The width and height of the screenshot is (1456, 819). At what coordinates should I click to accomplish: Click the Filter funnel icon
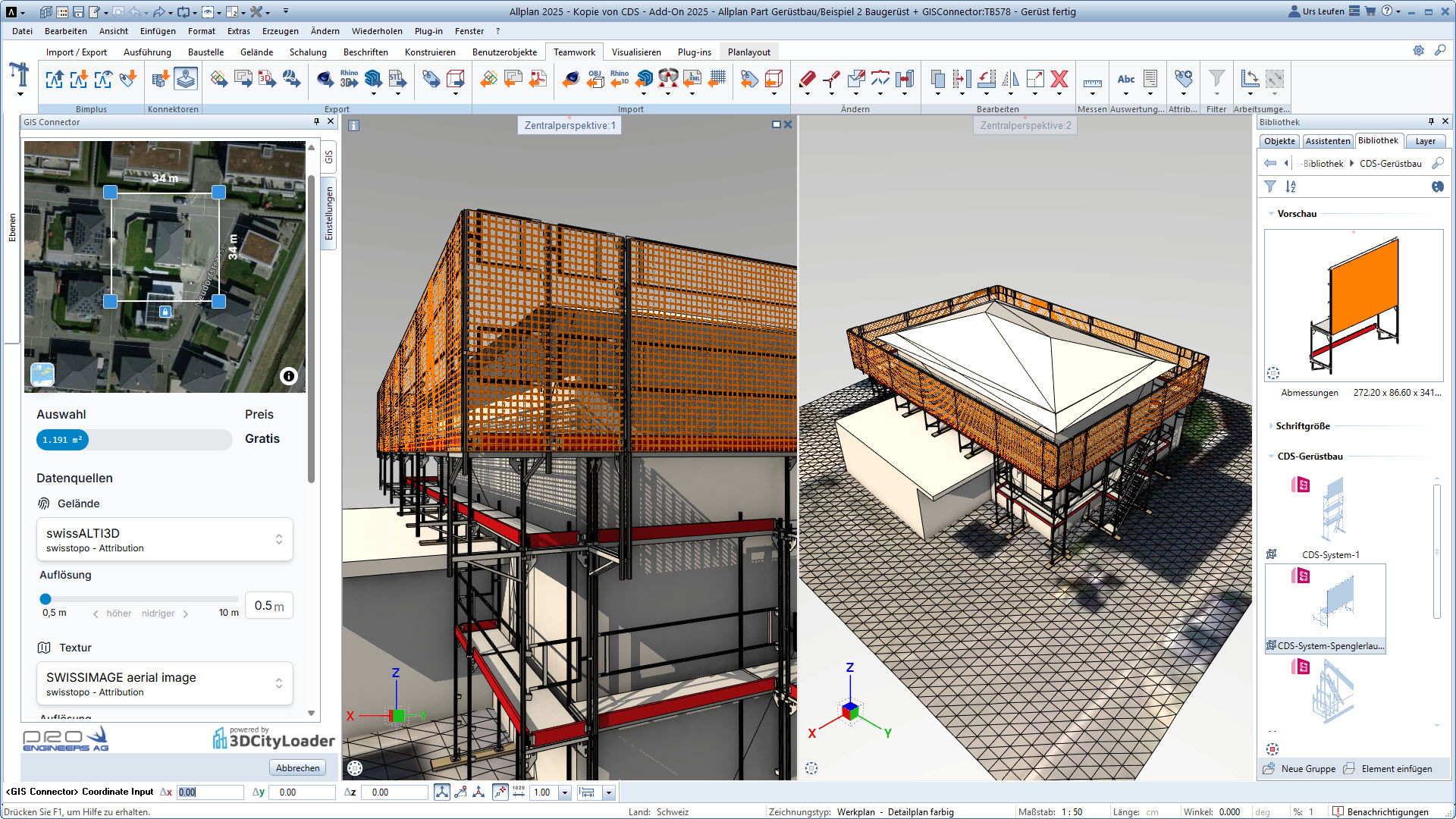(1216, 78)
